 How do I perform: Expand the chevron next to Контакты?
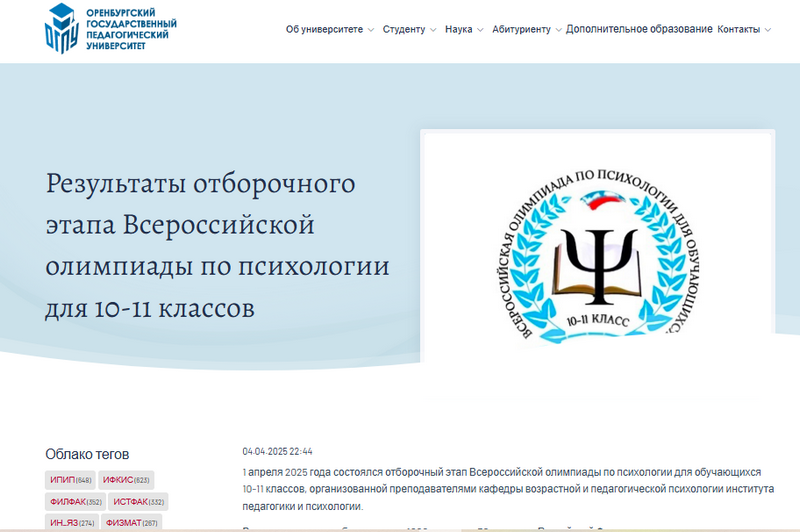tap(768, 30)
